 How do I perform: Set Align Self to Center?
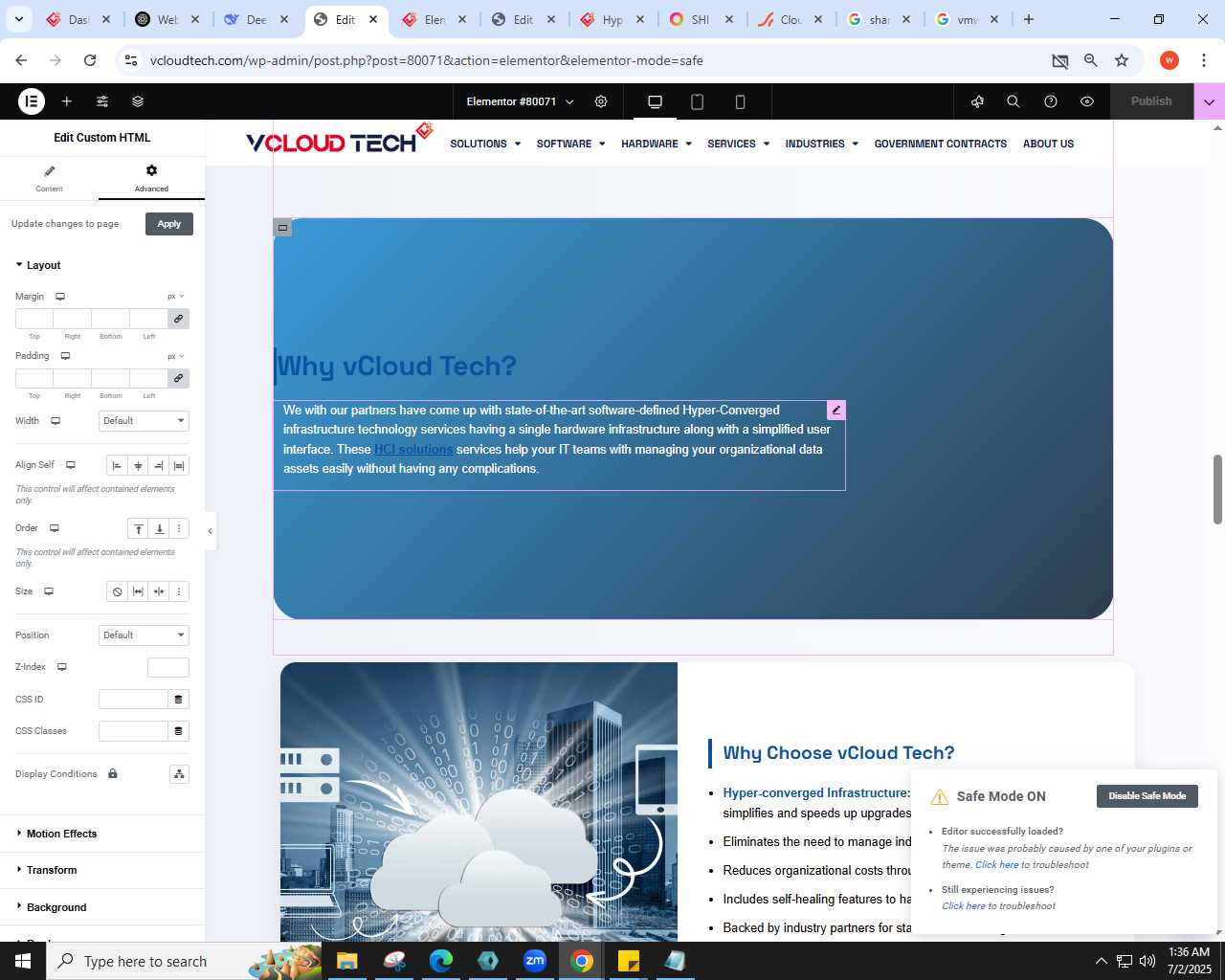[138, 466]
